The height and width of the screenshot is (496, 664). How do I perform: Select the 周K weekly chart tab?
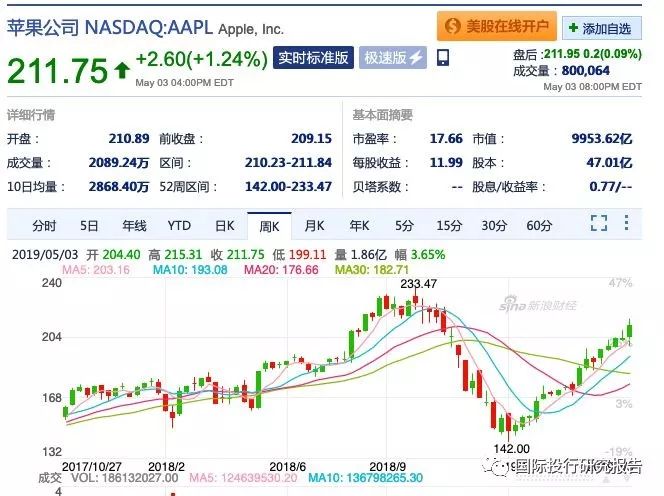[268, 225]
